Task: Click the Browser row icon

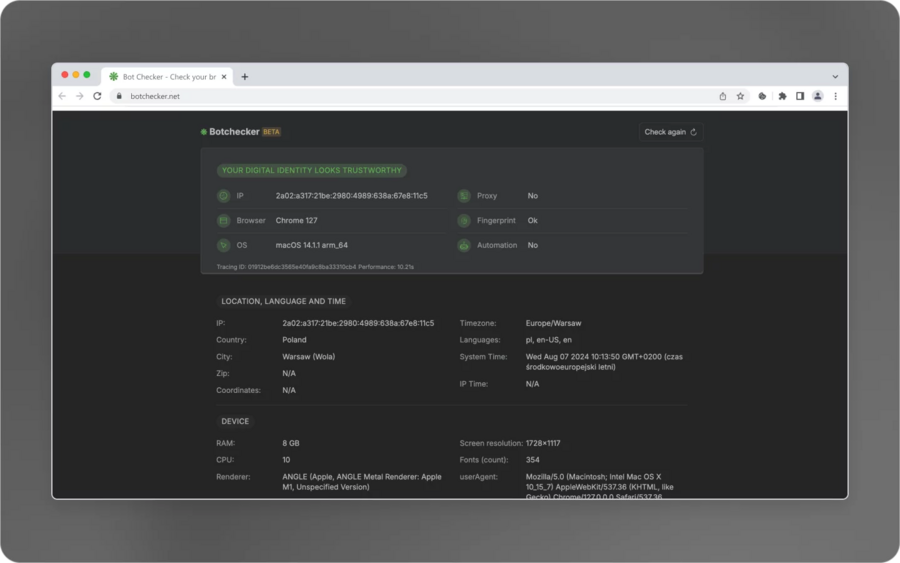Action: click(x=223, y=220)
